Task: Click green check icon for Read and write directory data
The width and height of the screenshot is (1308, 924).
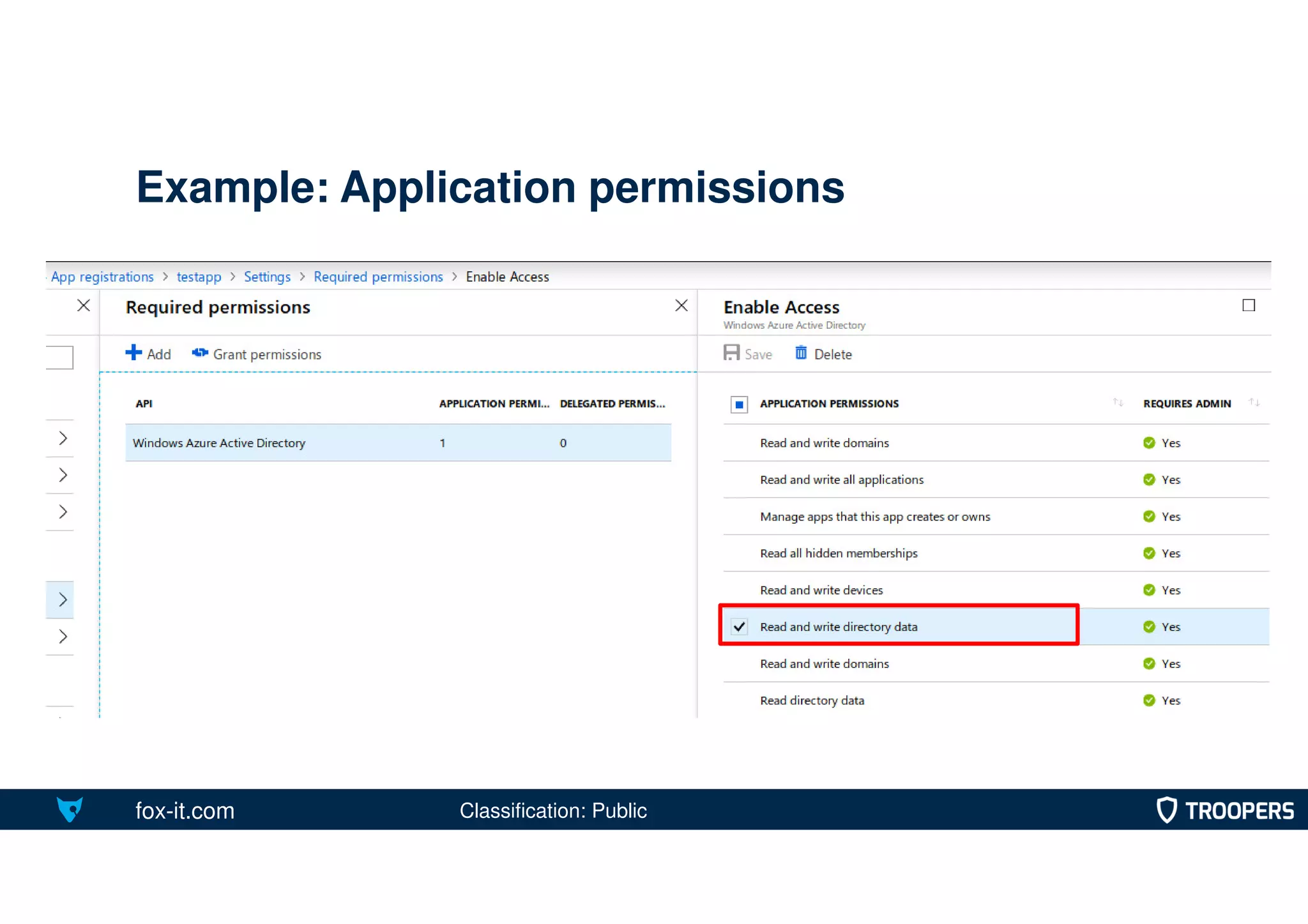Action: click(1149, 627)
